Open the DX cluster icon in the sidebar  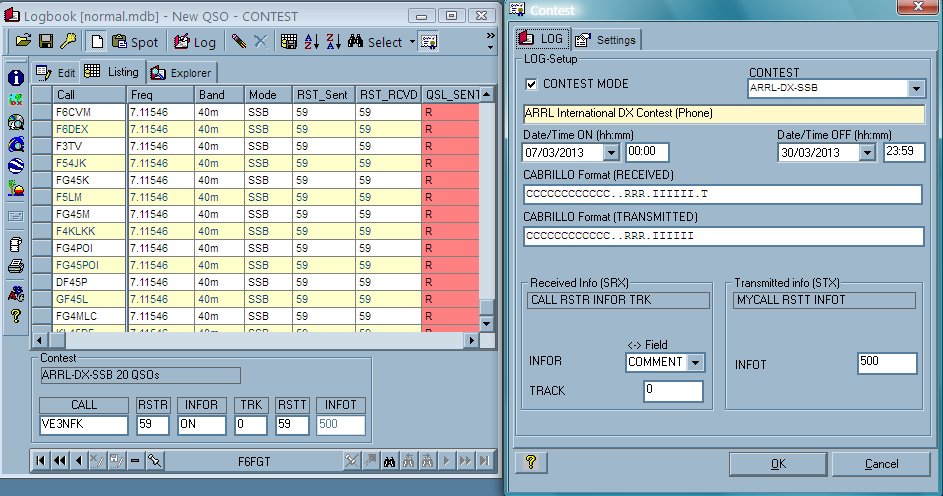pos(16,100)
